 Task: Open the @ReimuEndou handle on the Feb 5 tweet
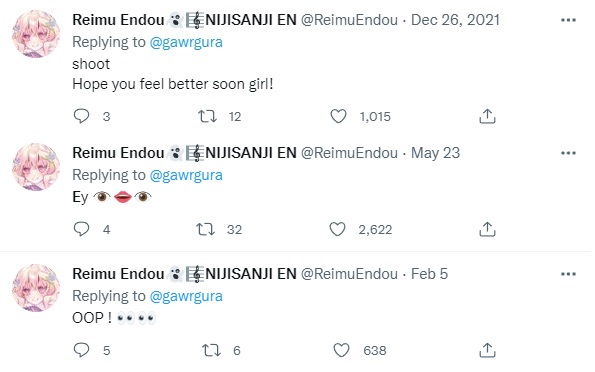tap(349, 274)
